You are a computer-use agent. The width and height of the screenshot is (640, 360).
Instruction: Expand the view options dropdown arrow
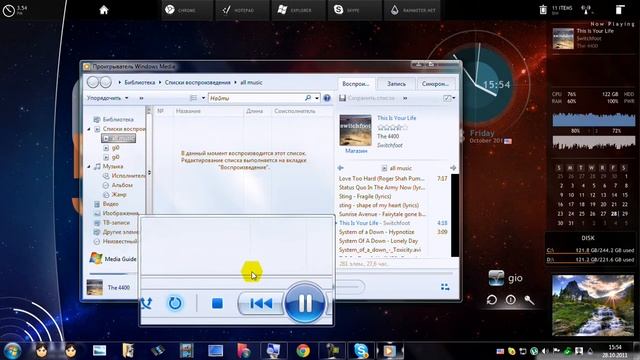pos(203,98)
